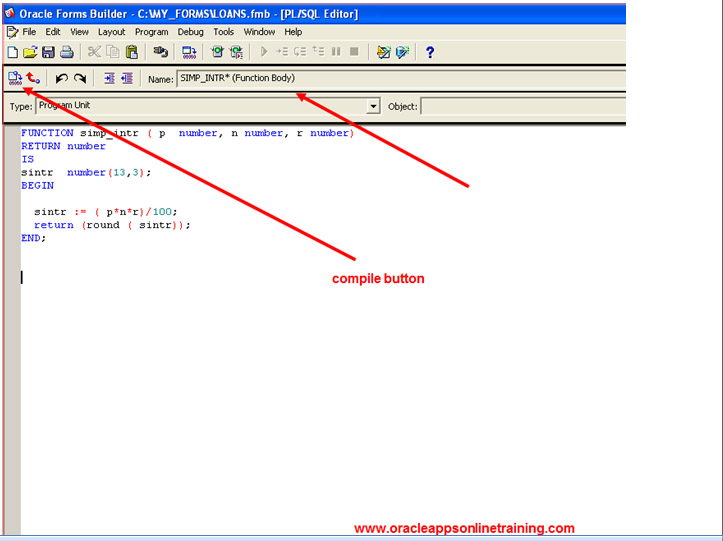Open the Tools menu
This screenshot has width=723, height=541.
point(223,32)
